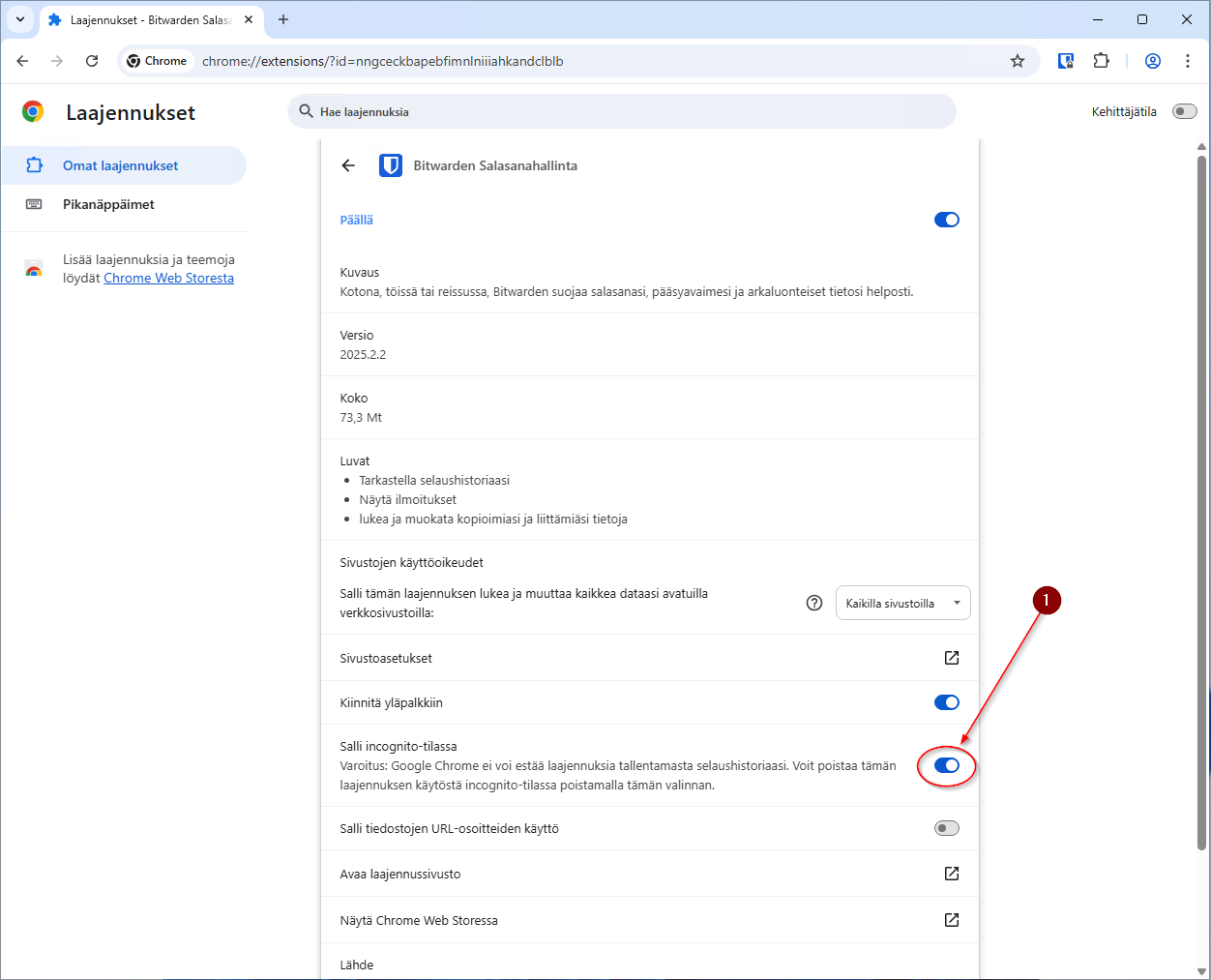Click the Luvat section label
This screenshot has width=1211, height=980.
pos(355,460)
